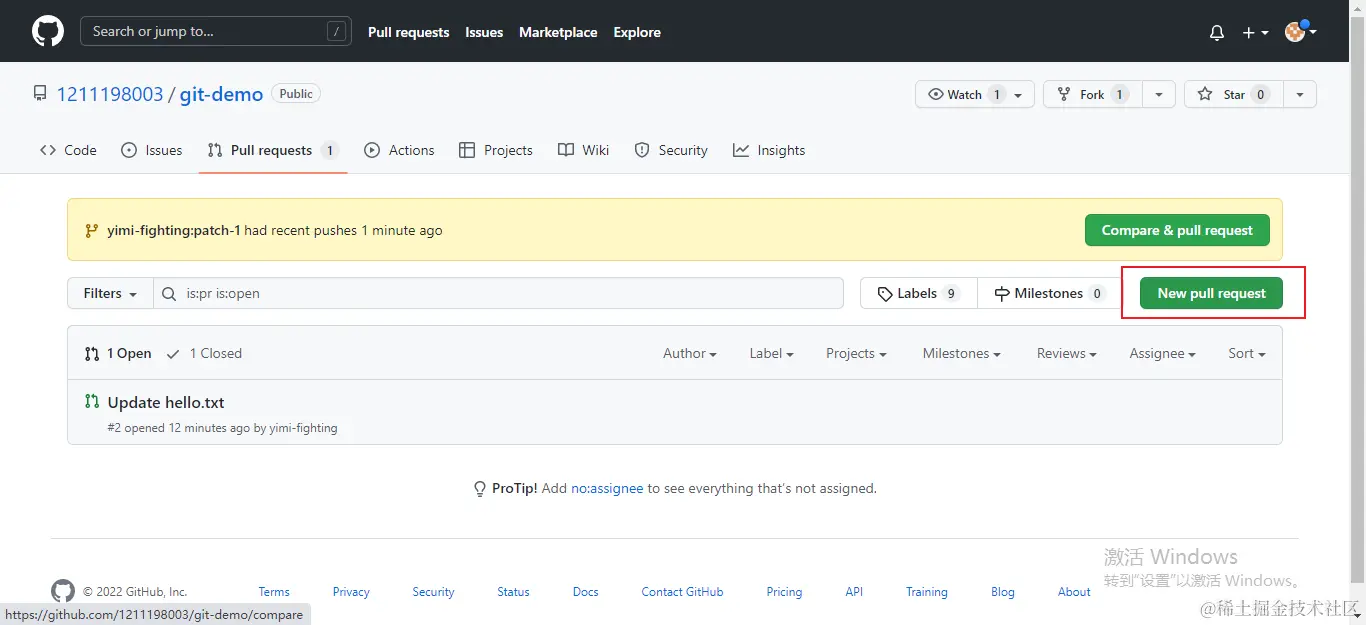Image resolution: width=1366 pixels, height=625 pixels.
Task: Expand the Assignee filter
Action: 1163,353
